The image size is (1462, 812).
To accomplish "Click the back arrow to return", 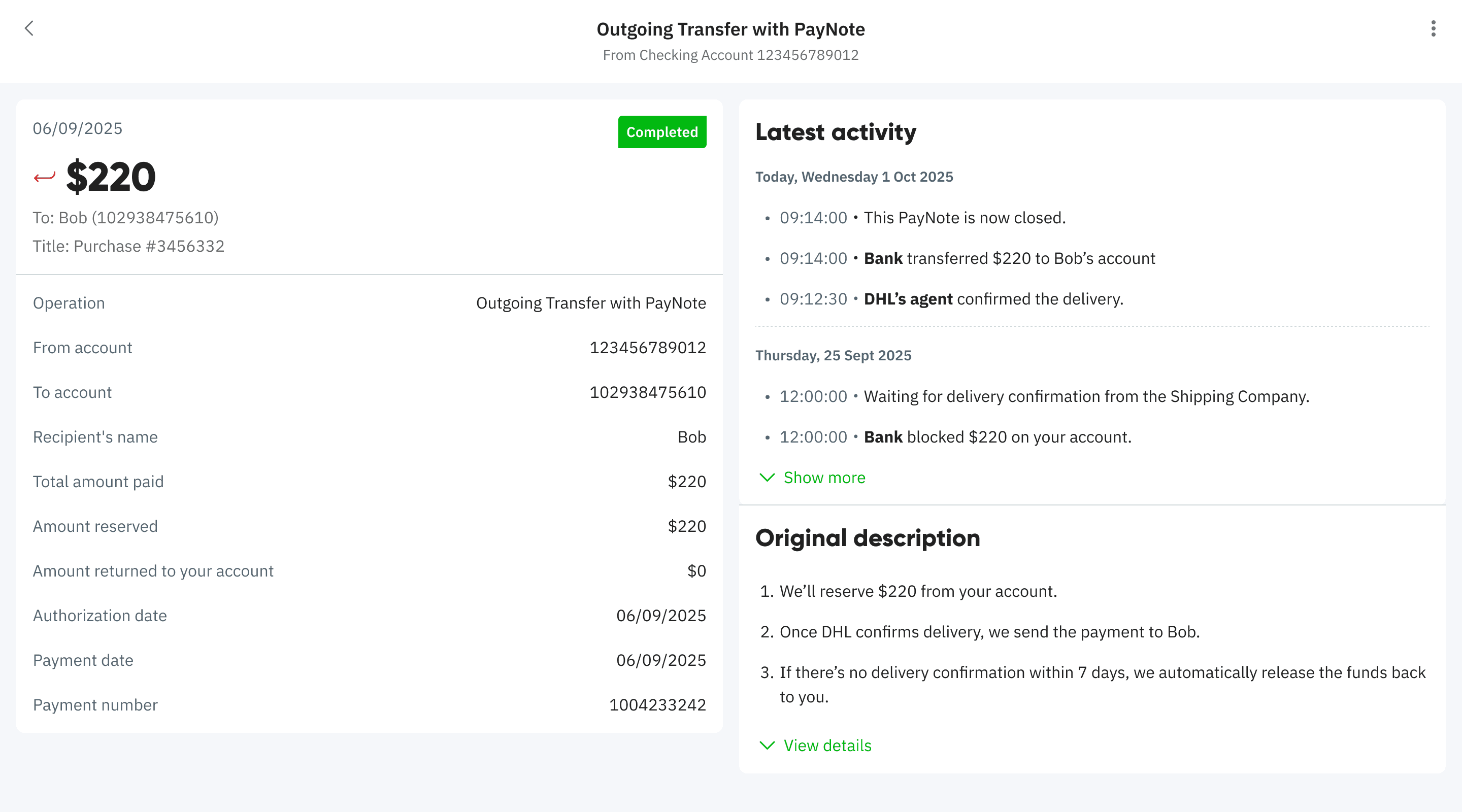I will click(x=29, y=28).
